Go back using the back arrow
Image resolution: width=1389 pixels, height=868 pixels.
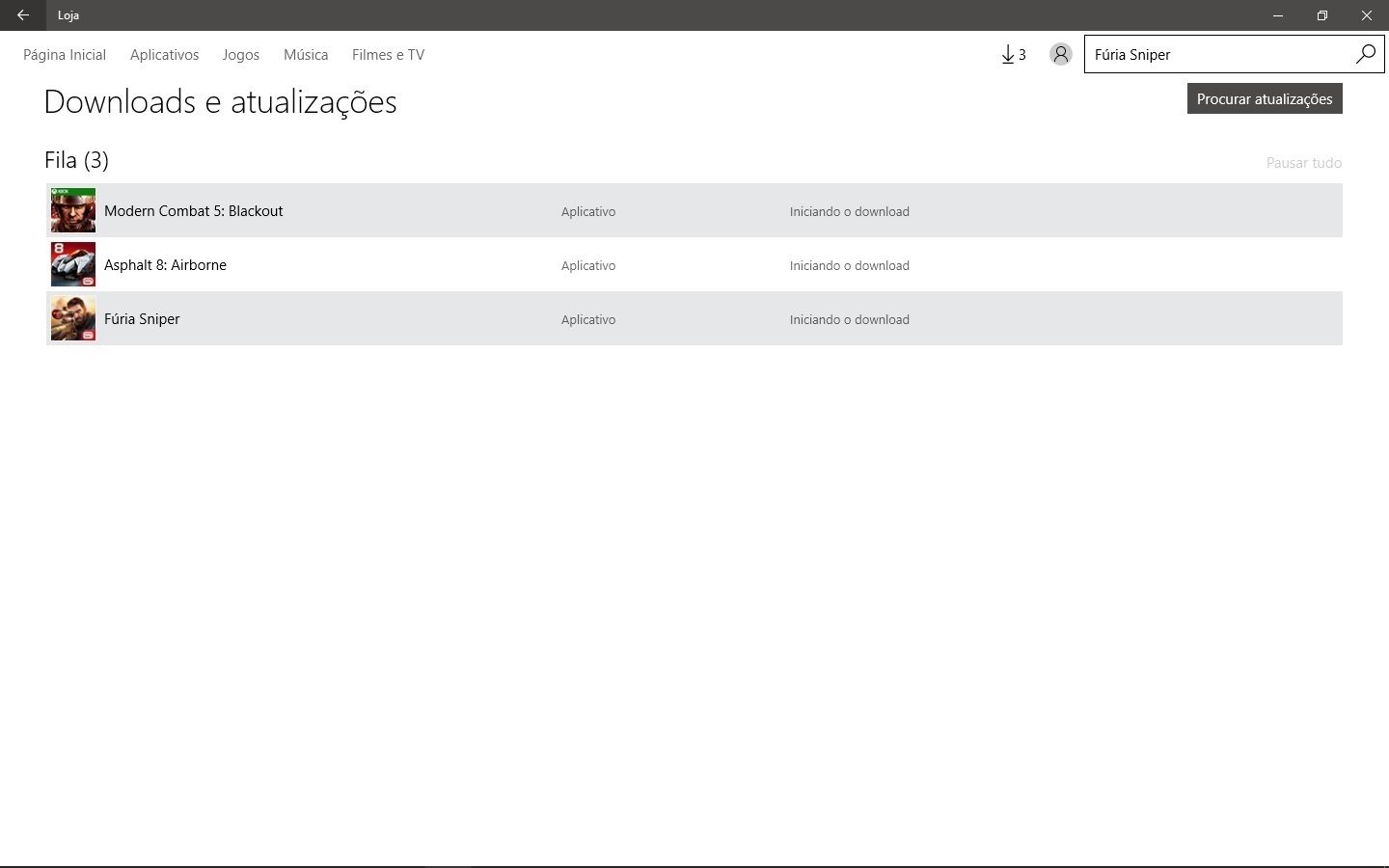pos(22,15)
